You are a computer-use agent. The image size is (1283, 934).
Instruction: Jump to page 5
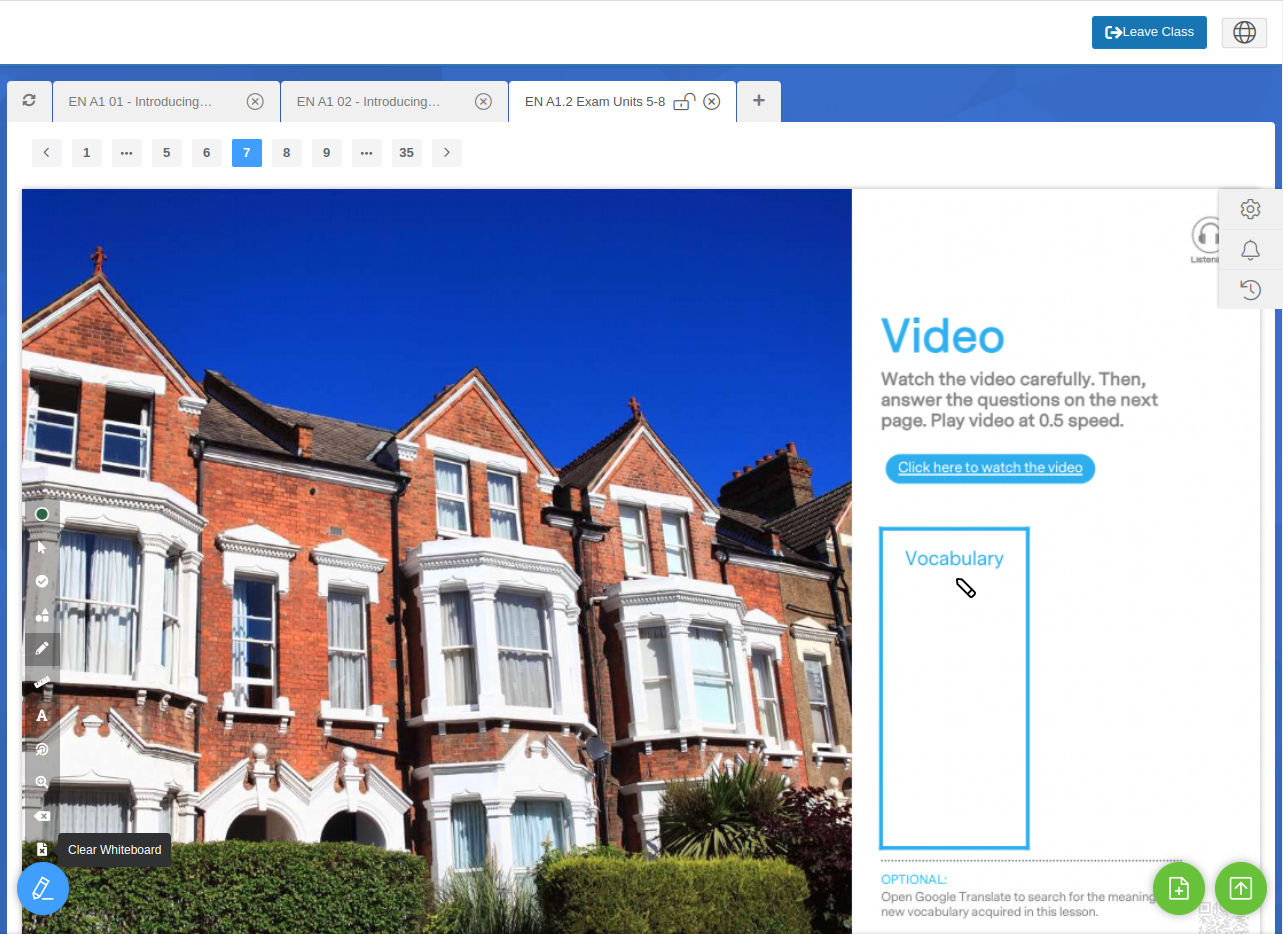click(x=167, y=153)
